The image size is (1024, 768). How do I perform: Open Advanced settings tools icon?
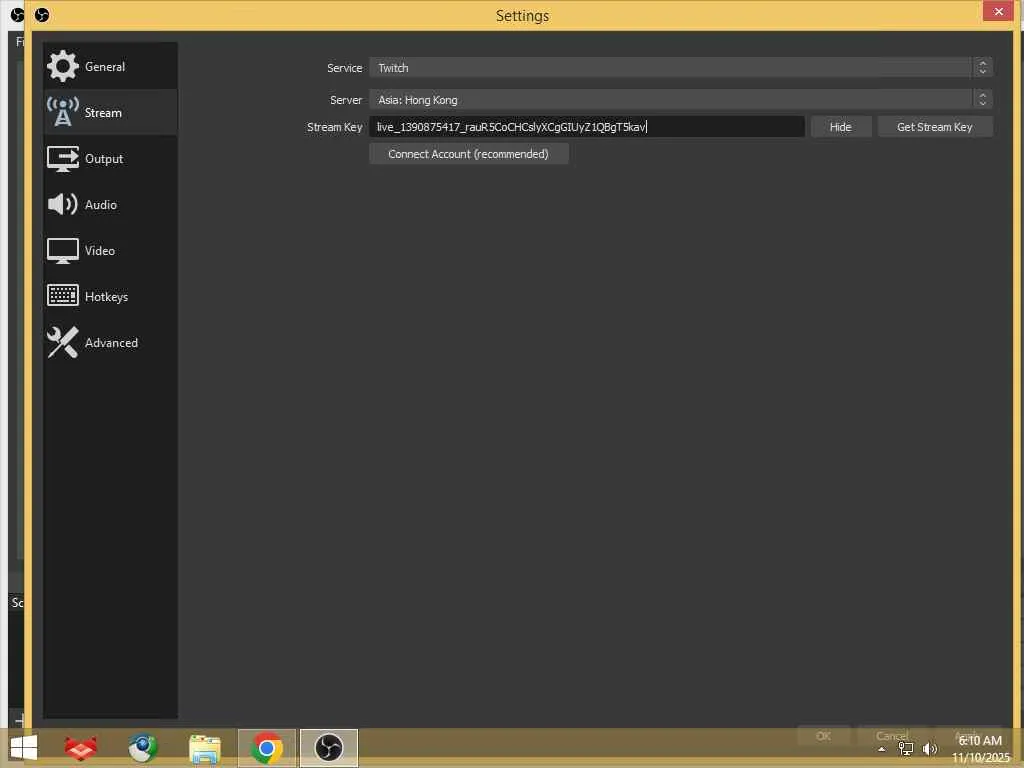(x=63, y=342)
